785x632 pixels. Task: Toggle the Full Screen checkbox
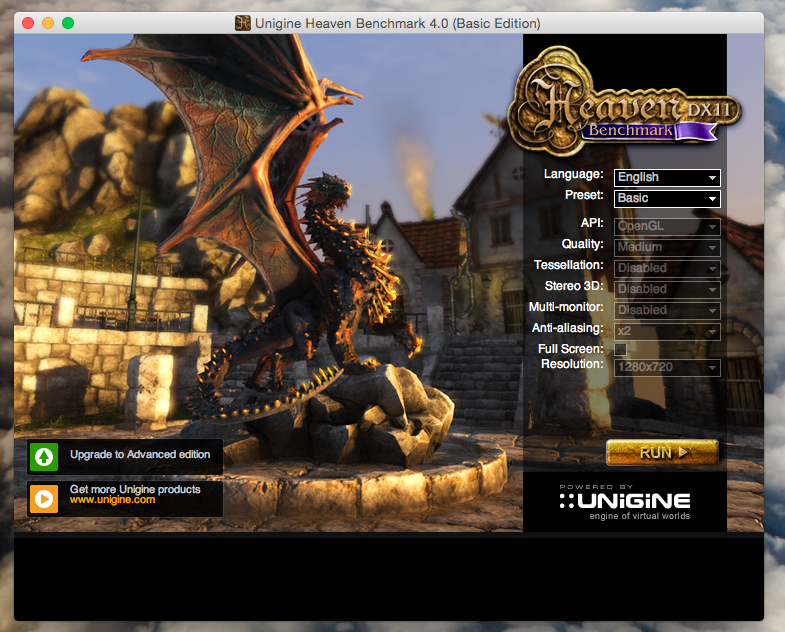(x=620, y=349)
